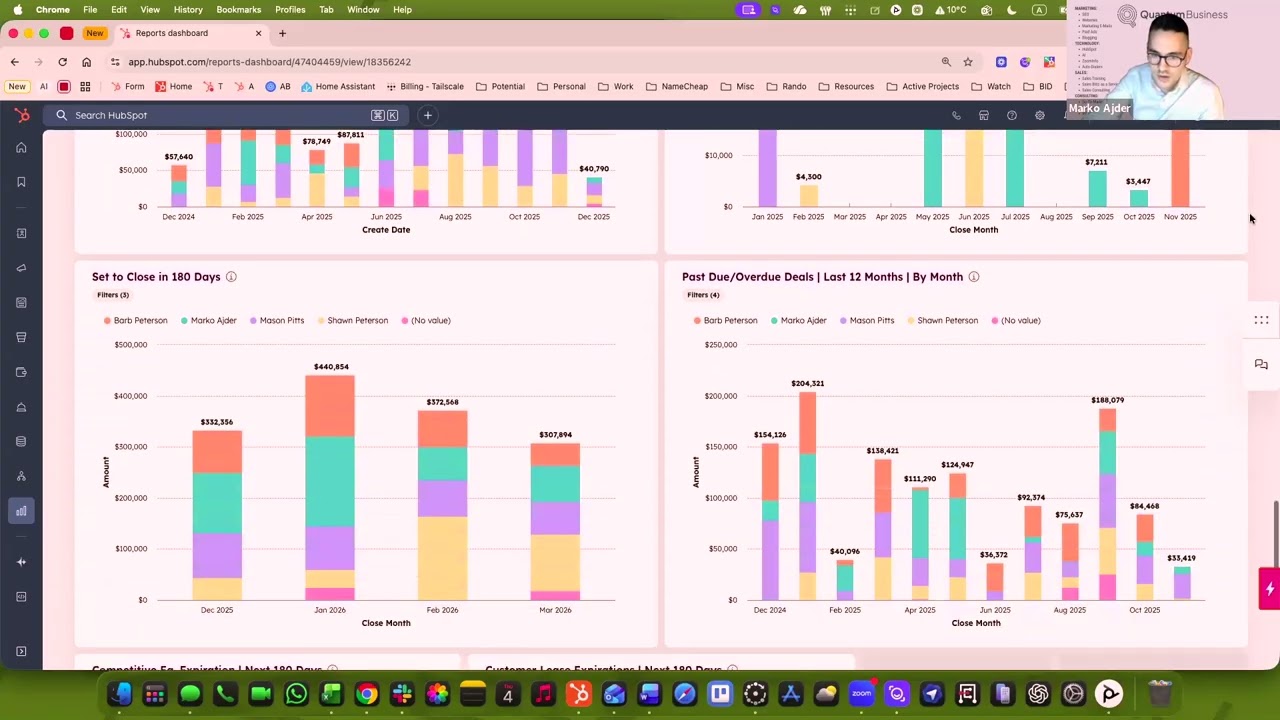Toggle (No value) series in Past Due legend
Screen dimensions: 1280x720
(x=1015, y=321)
